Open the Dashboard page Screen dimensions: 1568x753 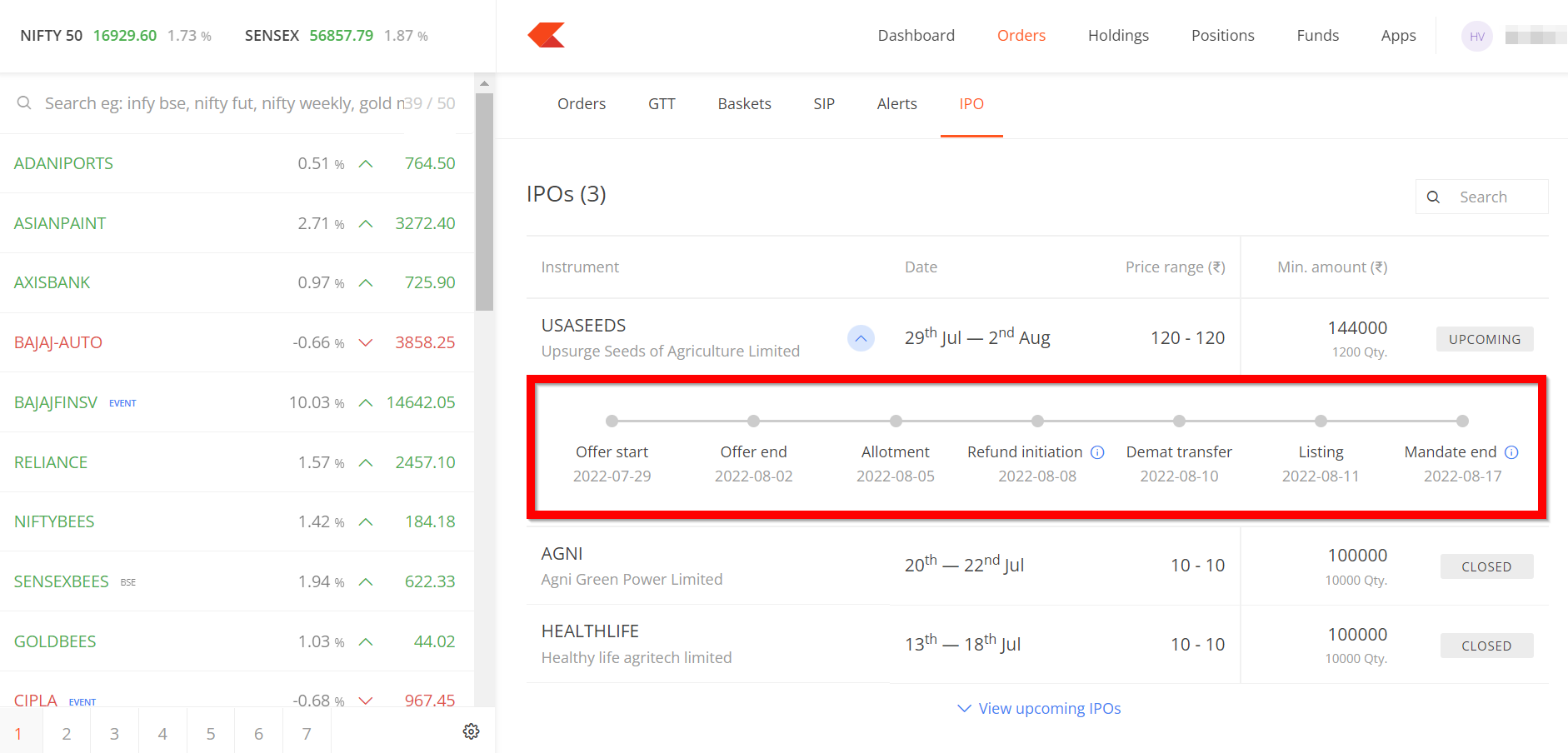point(916,36)
